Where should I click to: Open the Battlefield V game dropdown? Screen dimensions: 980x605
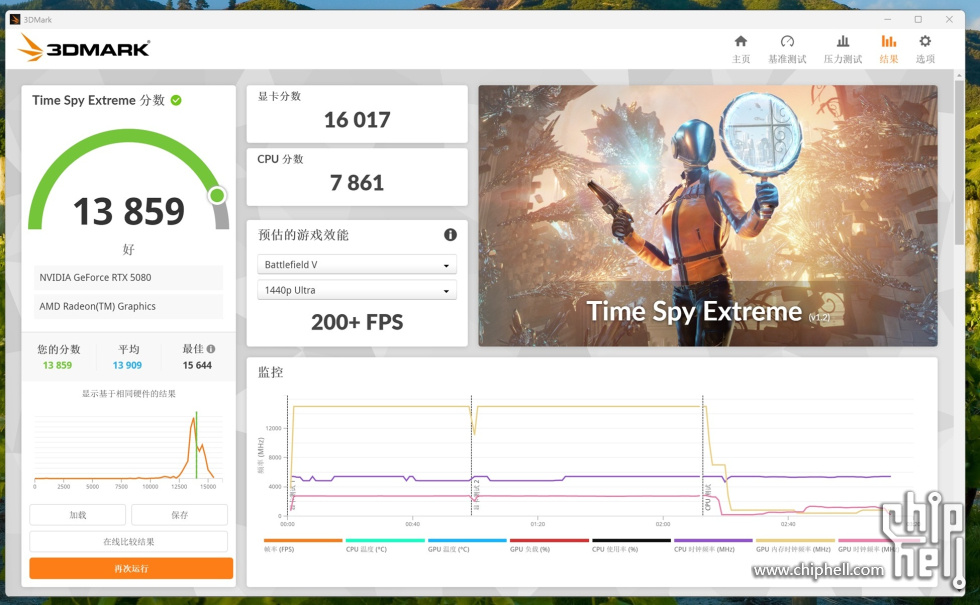pyautogui.click(x=357, y=264)
